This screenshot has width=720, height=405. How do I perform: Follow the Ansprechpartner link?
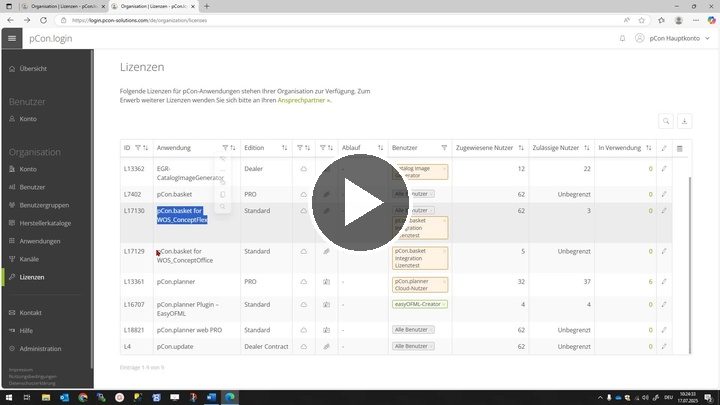pos(304,100)
